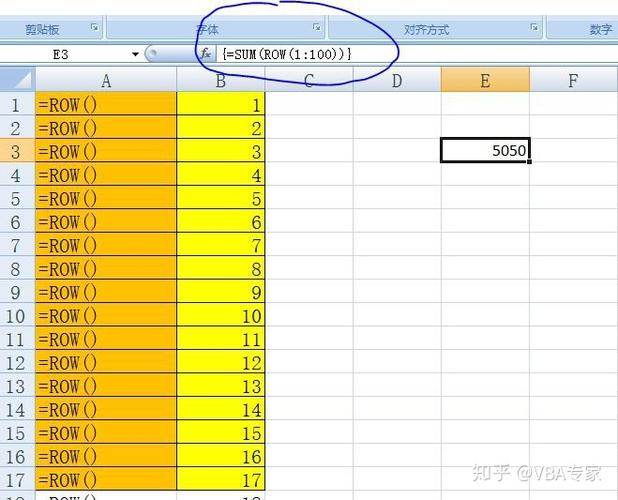Viewport: 618px width, 500px height.
Task: Click cell A2 with =ROW()
Action: pos(106,128)
